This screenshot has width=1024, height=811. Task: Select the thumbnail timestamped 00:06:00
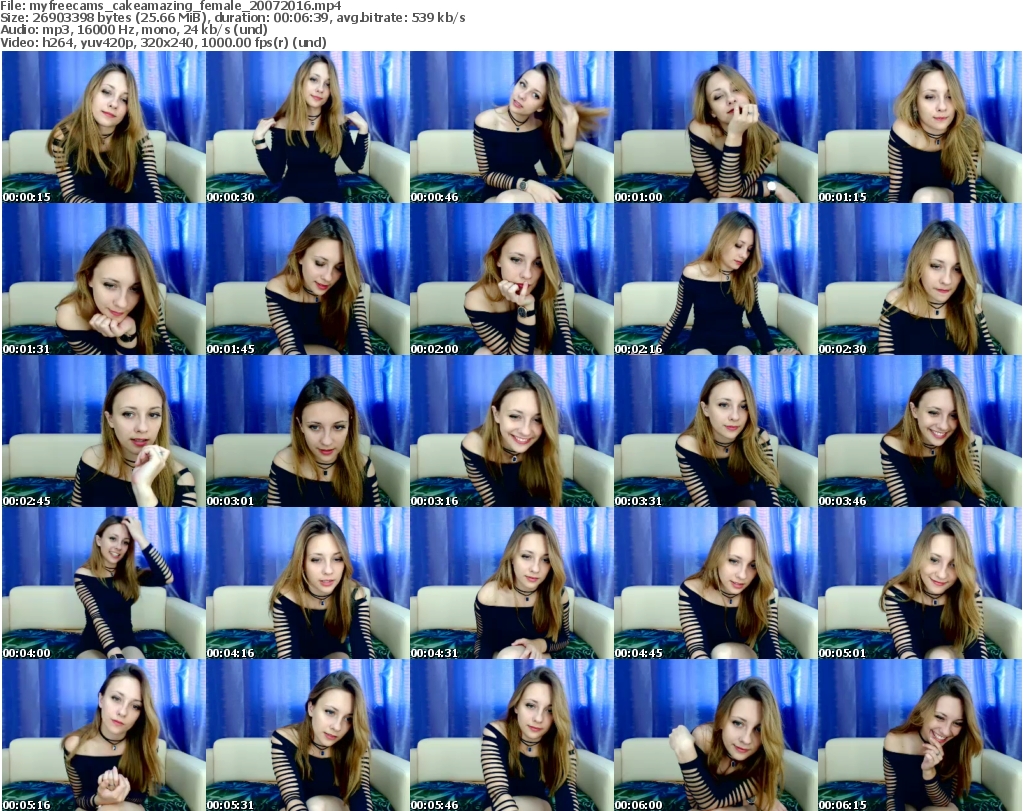point(715,735)
